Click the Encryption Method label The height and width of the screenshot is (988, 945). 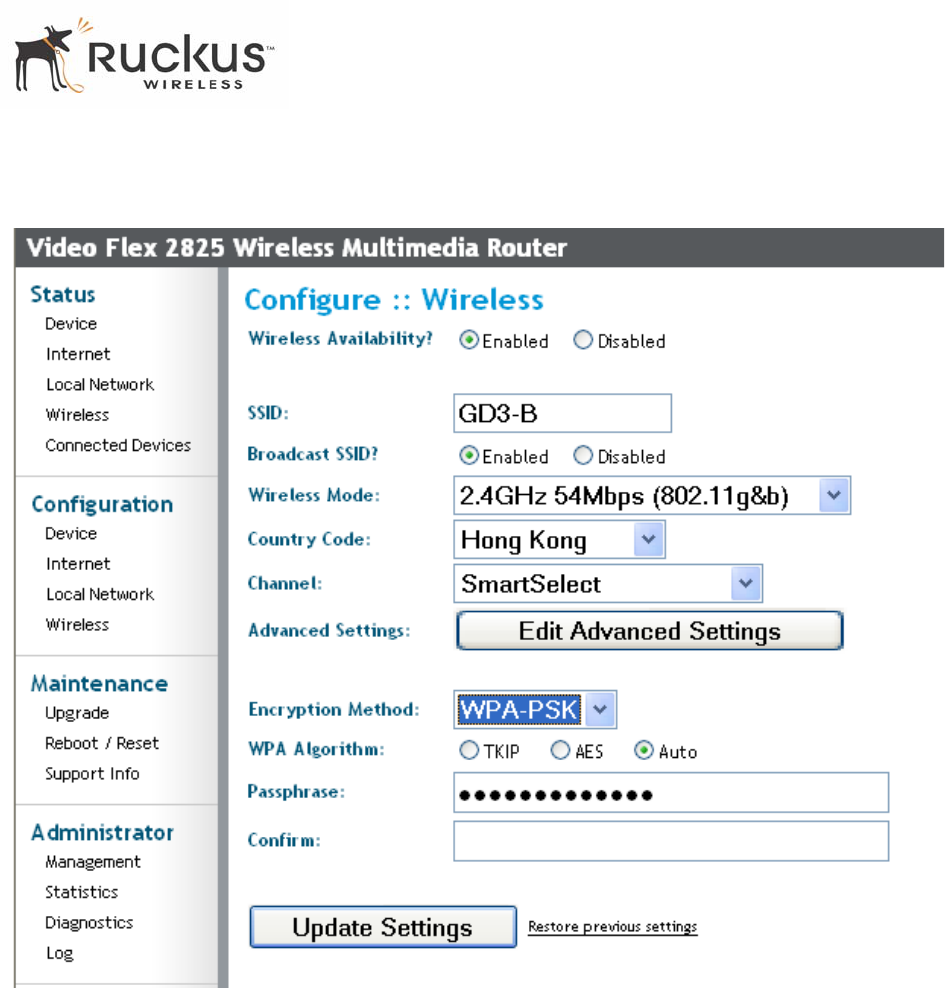[334, 709]
